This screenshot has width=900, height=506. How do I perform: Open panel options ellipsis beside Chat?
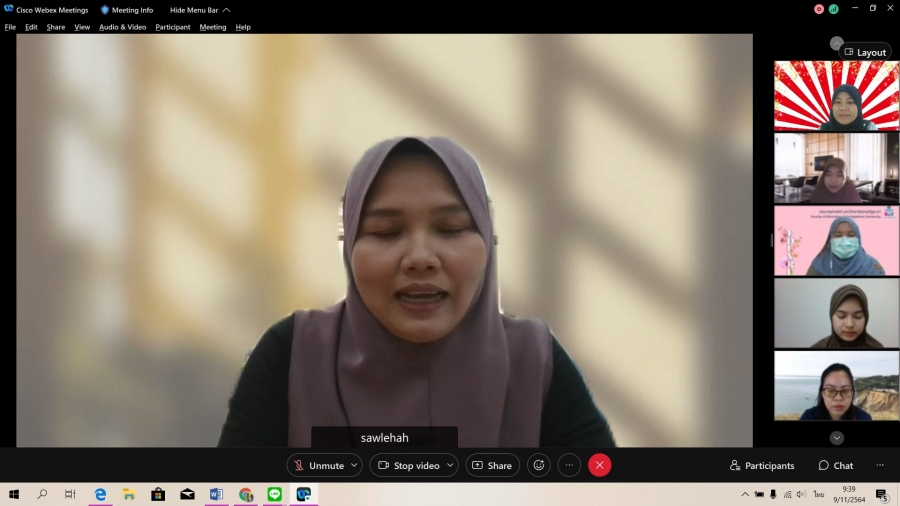pos(880,465)
